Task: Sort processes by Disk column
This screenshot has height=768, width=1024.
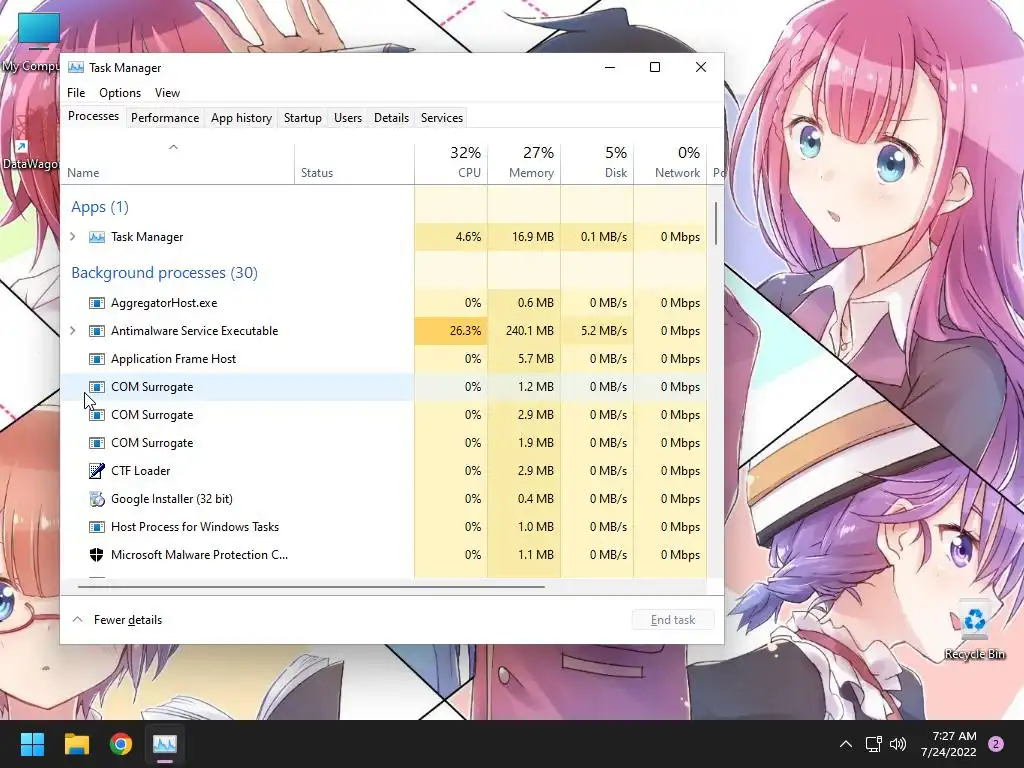Action: 597,163
